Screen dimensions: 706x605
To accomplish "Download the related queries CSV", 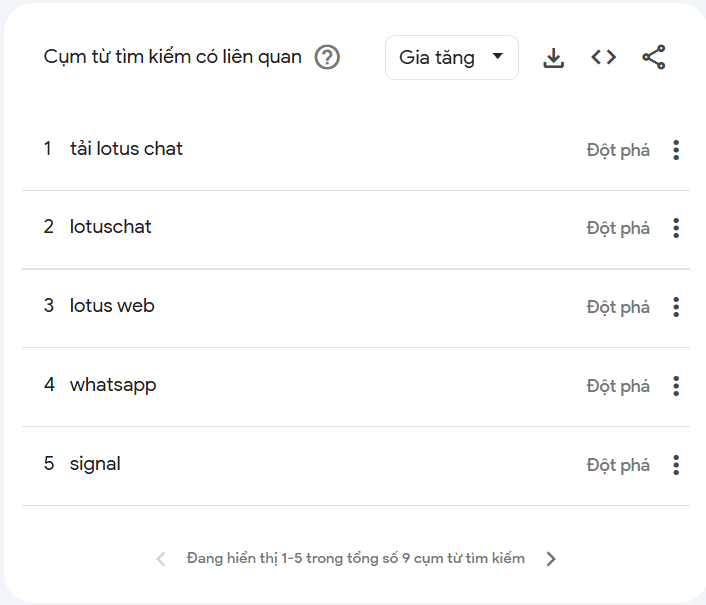I will point(553,58).
